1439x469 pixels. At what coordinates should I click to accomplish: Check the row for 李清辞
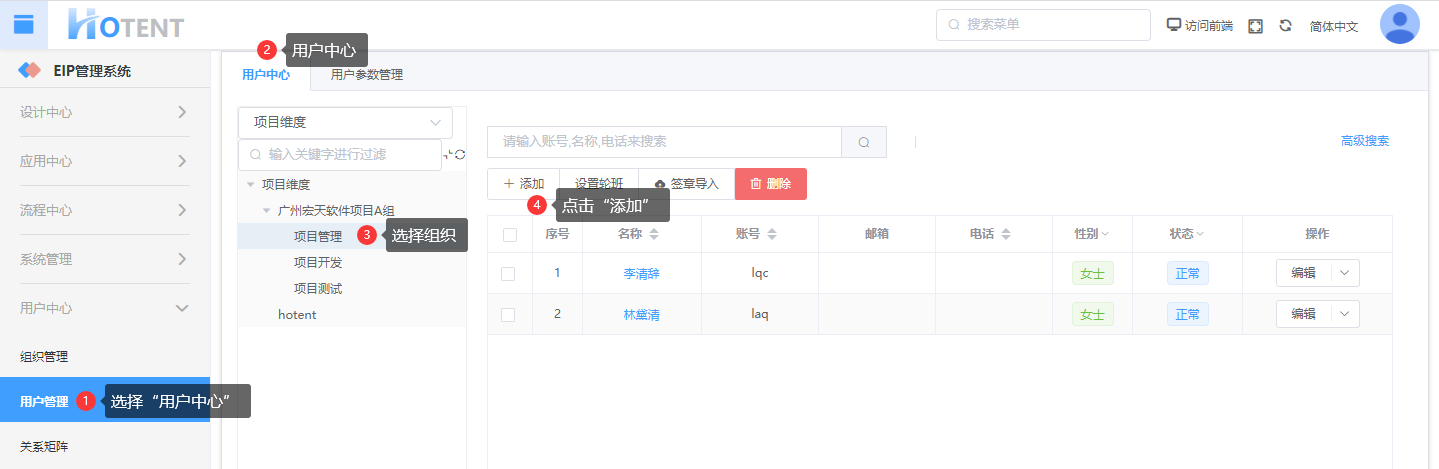pyautogui.click(x=508, y=273)
